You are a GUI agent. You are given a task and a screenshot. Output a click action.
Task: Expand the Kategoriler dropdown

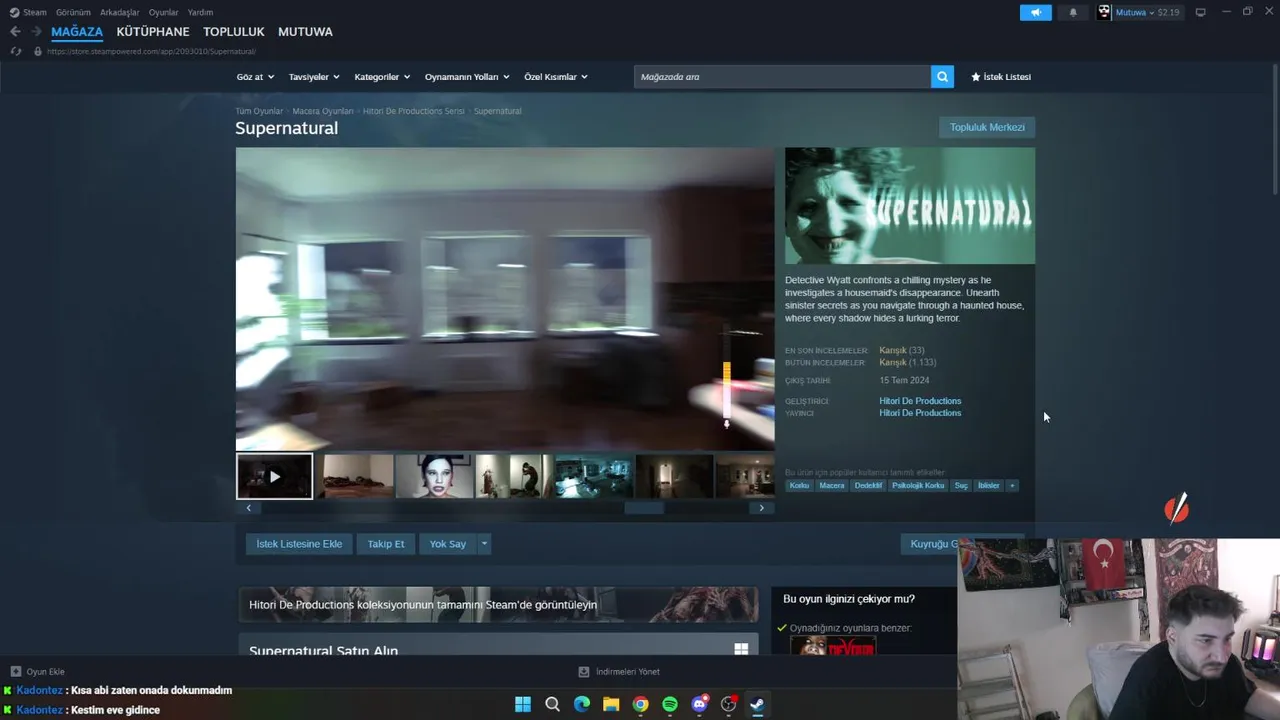click(381, 77)
